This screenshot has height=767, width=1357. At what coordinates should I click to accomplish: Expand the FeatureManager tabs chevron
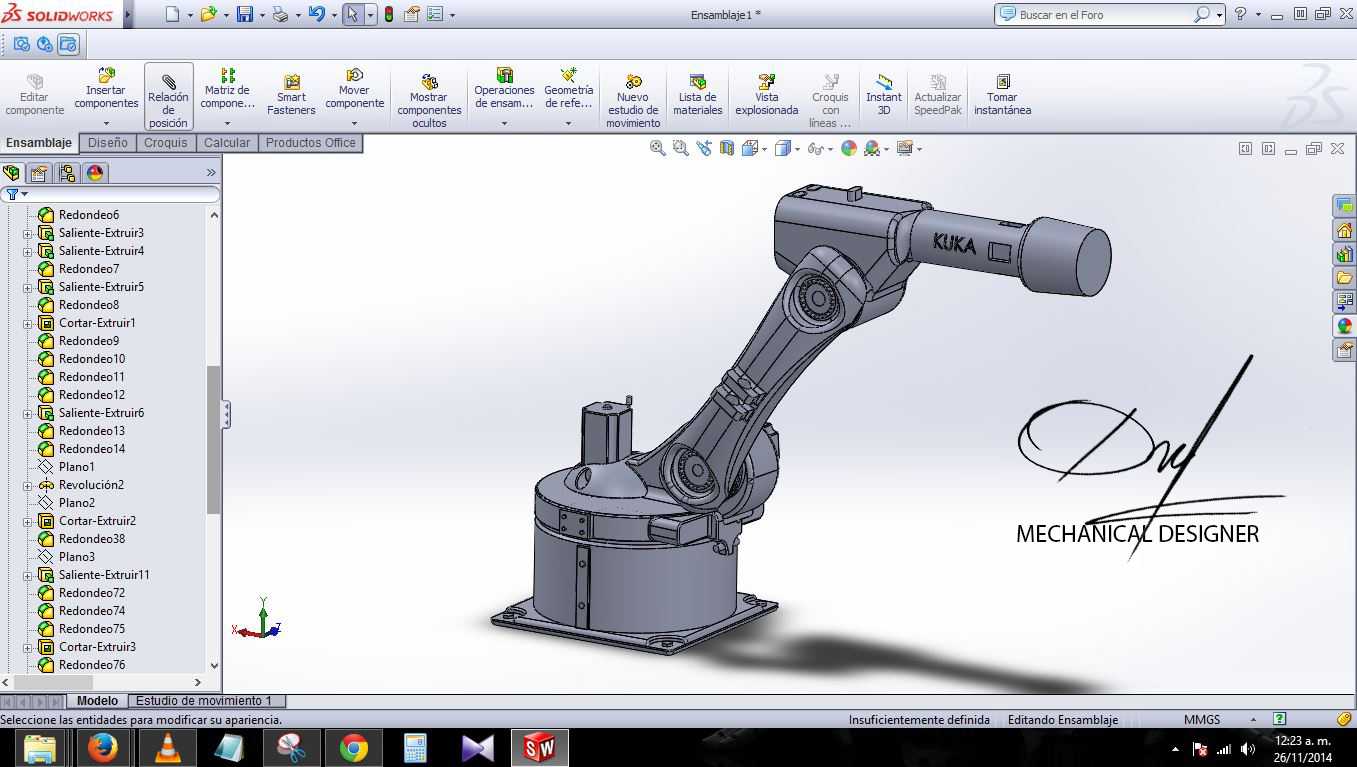tap(211, 173)
